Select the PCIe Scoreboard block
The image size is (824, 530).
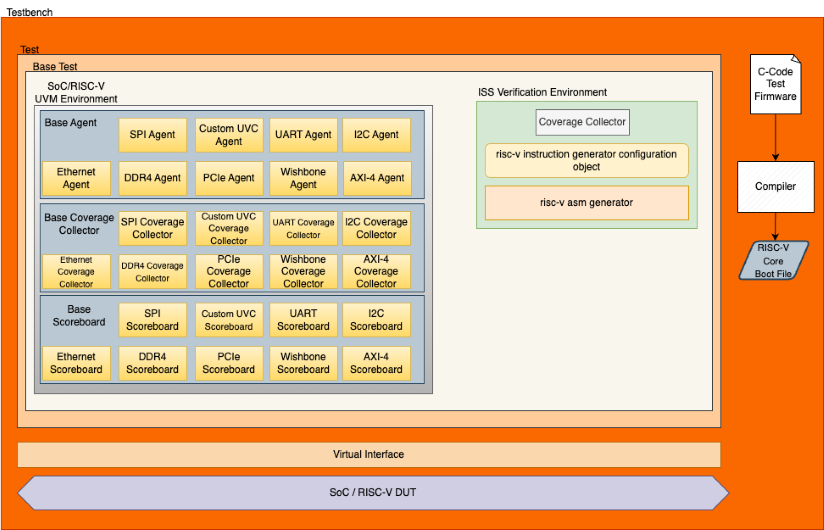click(x=228, y=363)
